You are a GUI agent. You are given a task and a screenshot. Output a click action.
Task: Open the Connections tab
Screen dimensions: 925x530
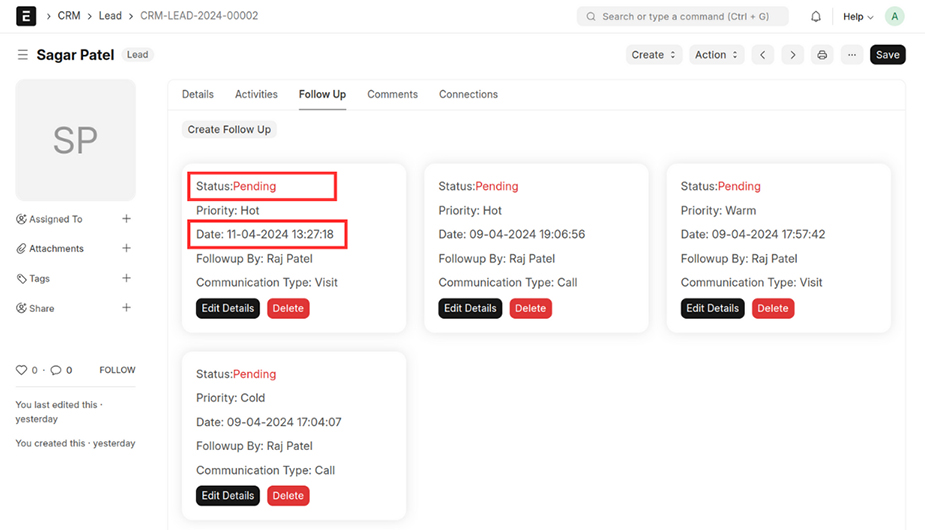468,94
